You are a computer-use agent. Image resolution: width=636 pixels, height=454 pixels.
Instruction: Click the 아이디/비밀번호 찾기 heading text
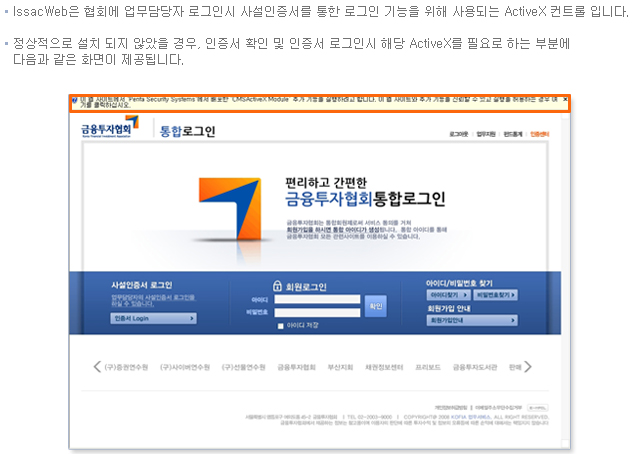[x=459, y=283]
